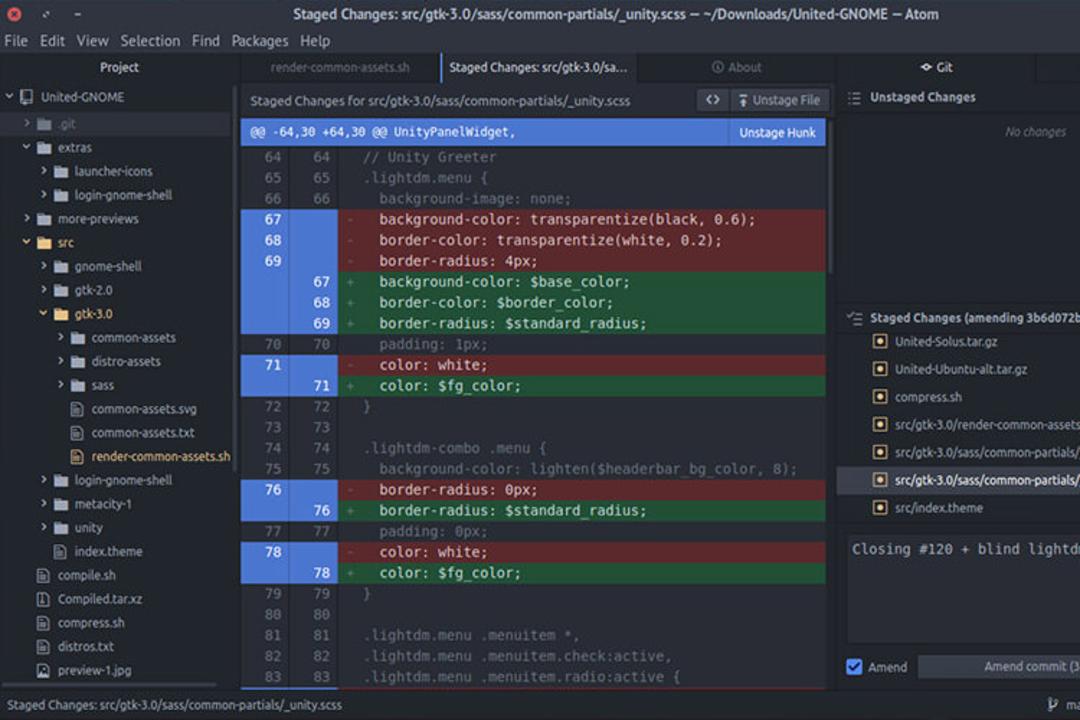This screenshot has width=1080, height=720.
Task: Click the diff view vertical scrollbar
Action: (830, 196)
